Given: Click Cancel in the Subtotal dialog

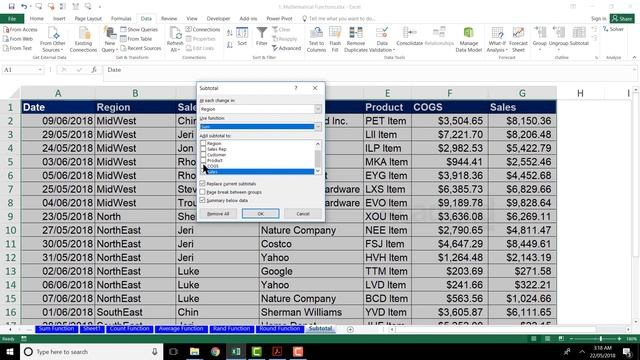Looking at the screenshot, I should pos(303,213).
